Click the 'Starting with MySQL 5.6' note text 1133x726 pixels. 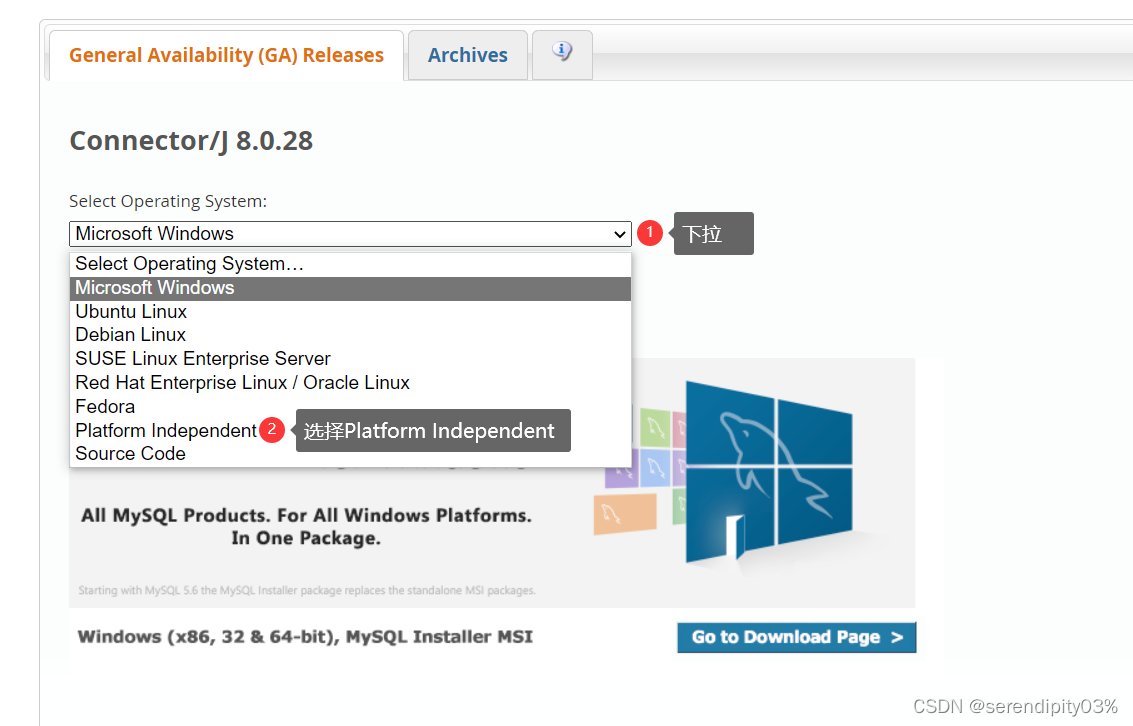pyautogui.click(x=306, y=590)
